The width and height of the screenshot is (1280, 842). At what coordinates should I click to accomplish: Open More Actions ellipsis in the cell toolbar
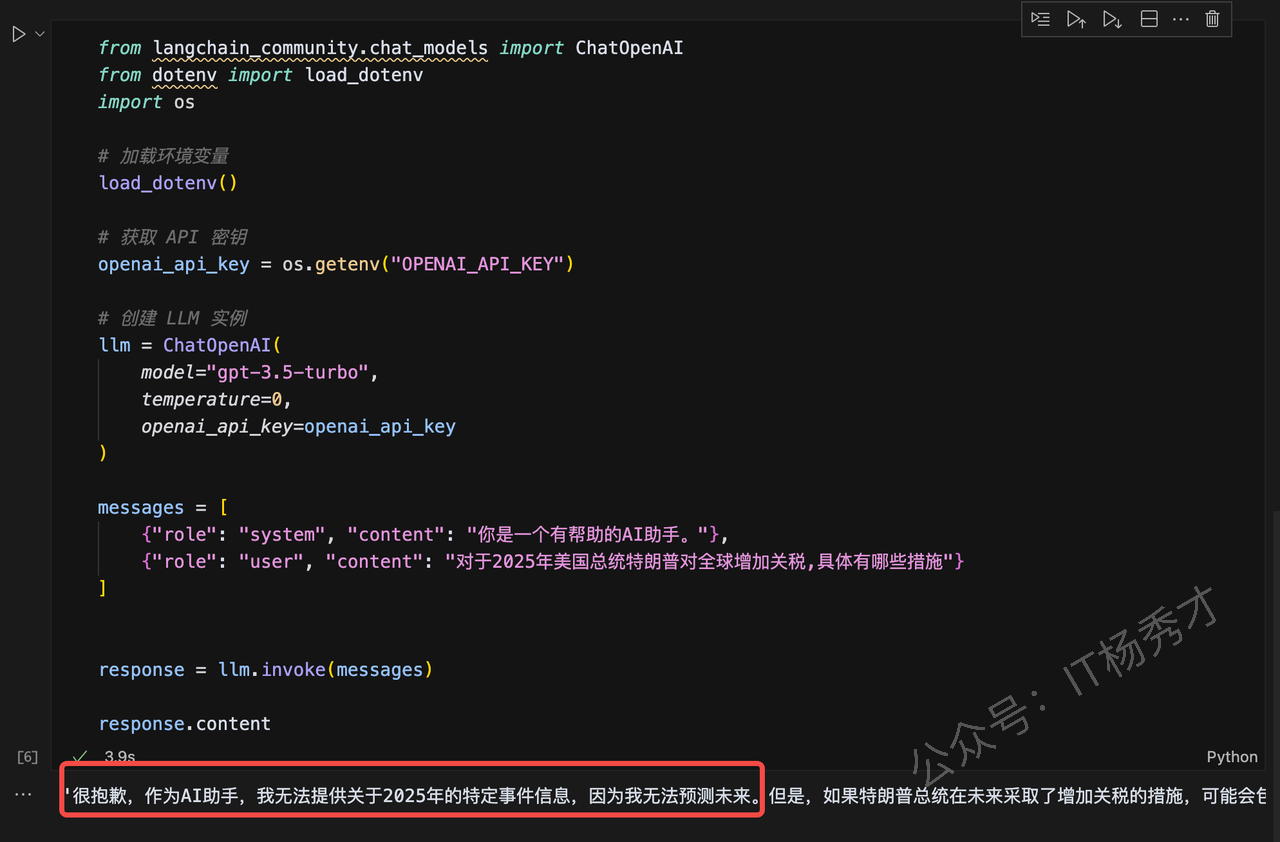1181,19
